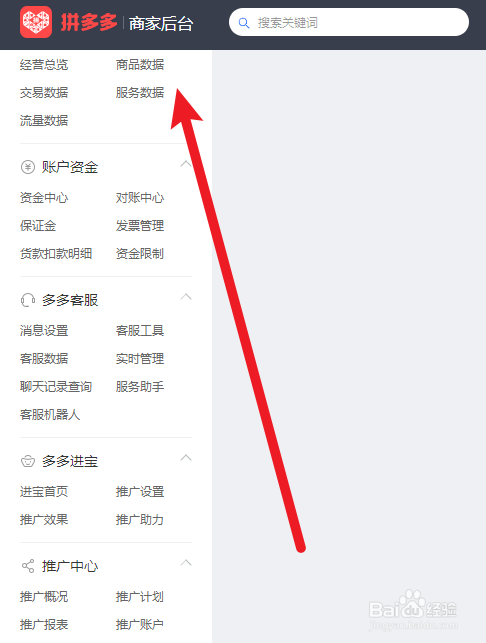Viewport: 486px width, 643px height.
Task: Click the yen icon beside 账户资金
Action: [x=28, y=167]
